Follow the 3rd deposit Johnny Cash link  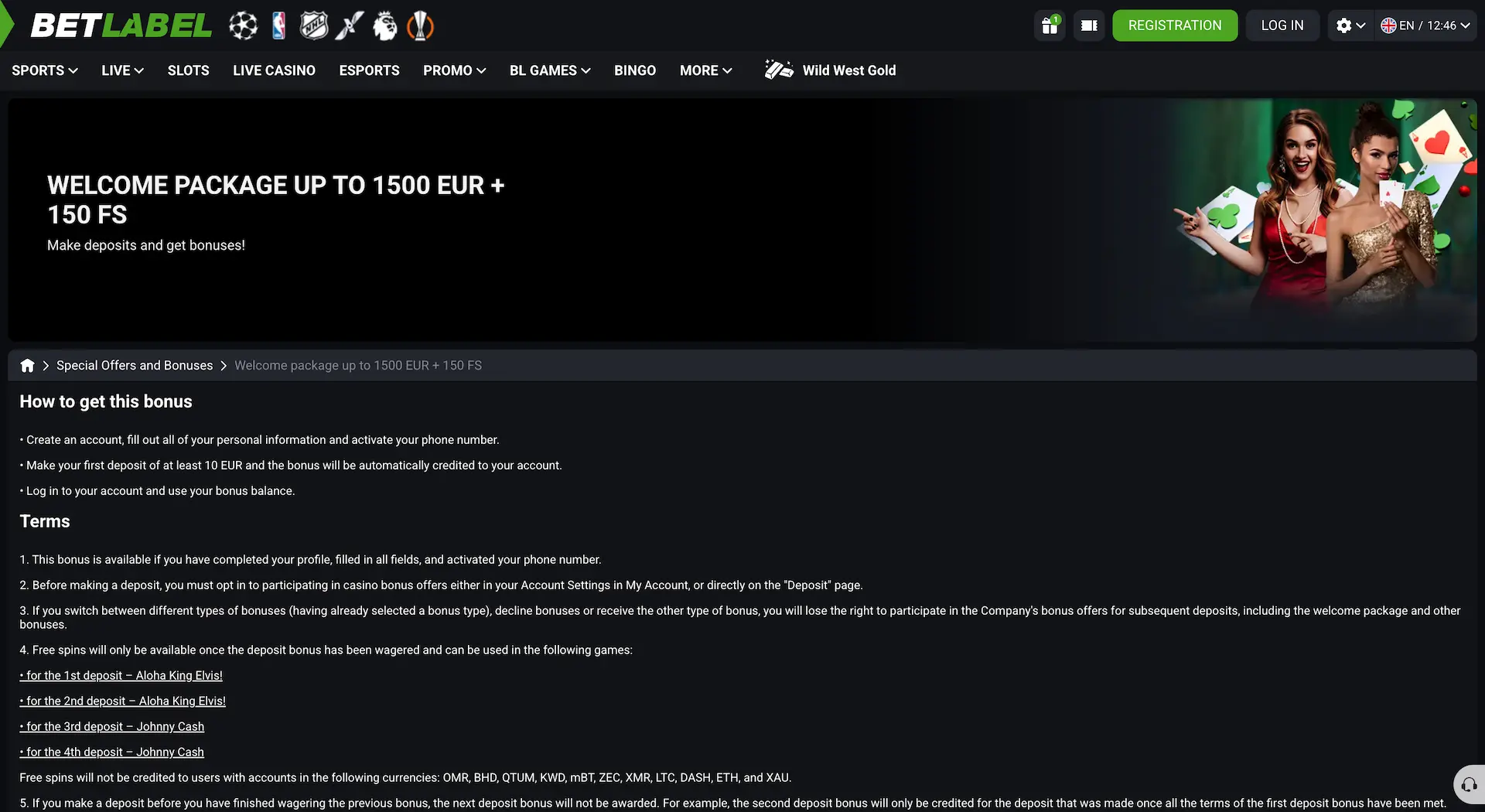(112, 727)
